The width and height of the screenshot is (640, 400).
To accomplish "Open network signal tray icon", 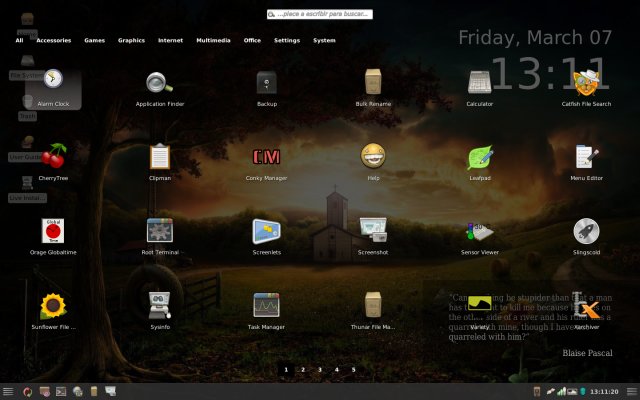I will tap(562, 391).
